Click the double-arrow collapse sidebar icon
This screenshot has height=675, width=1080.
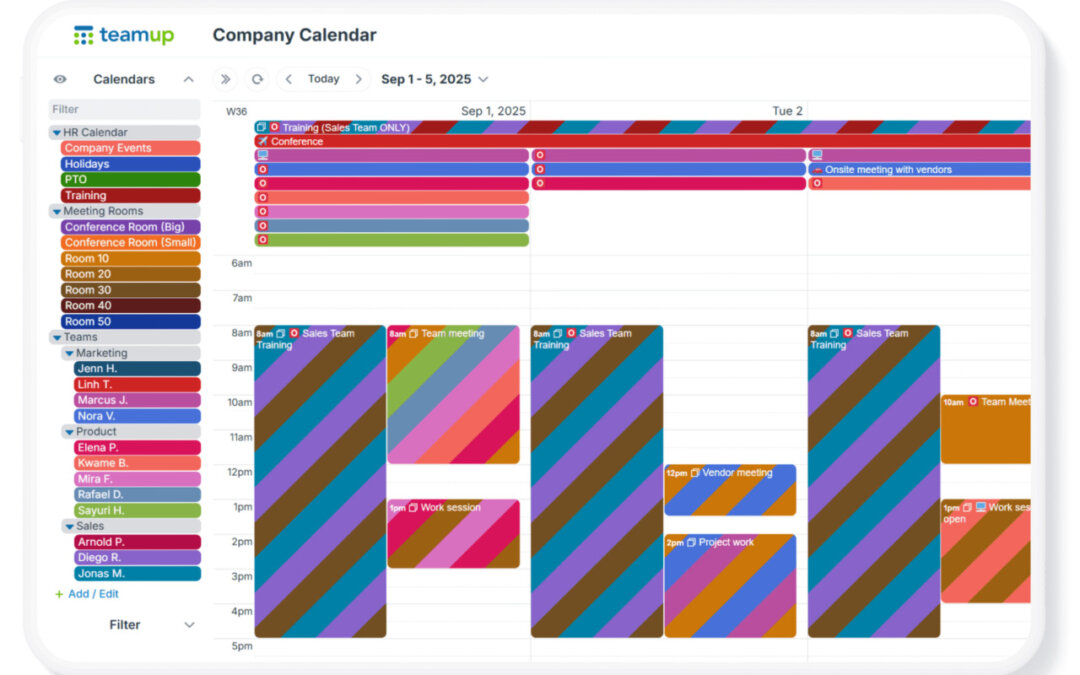pos(226,79)
